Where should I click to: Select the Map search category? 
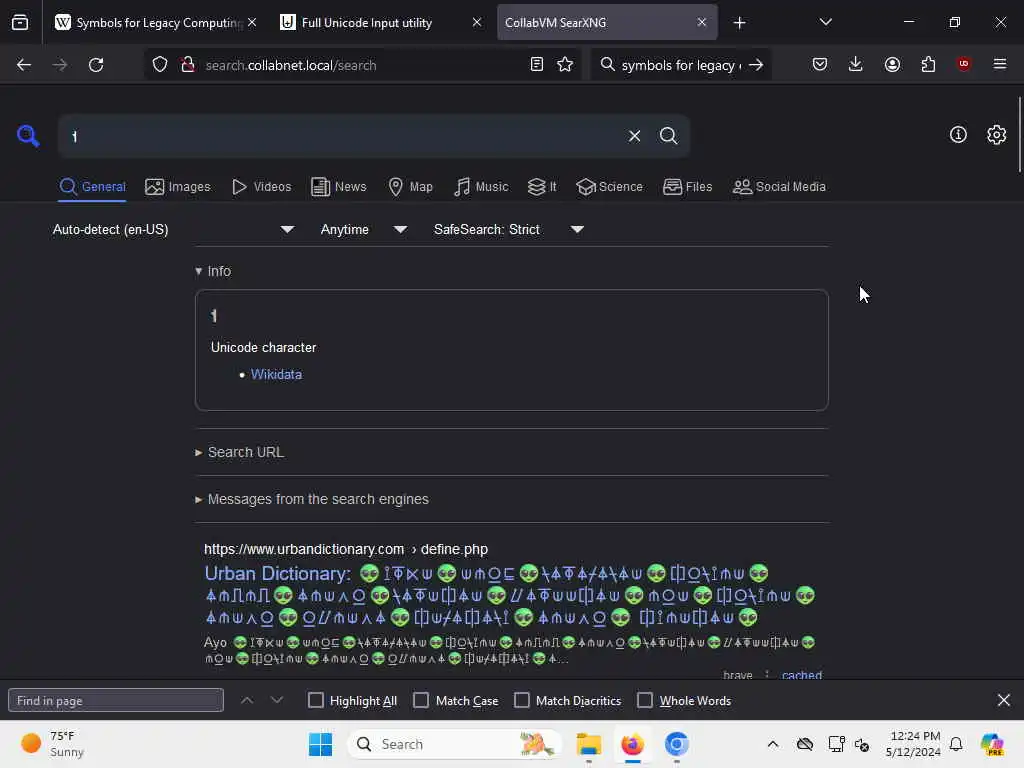point(410,187)
